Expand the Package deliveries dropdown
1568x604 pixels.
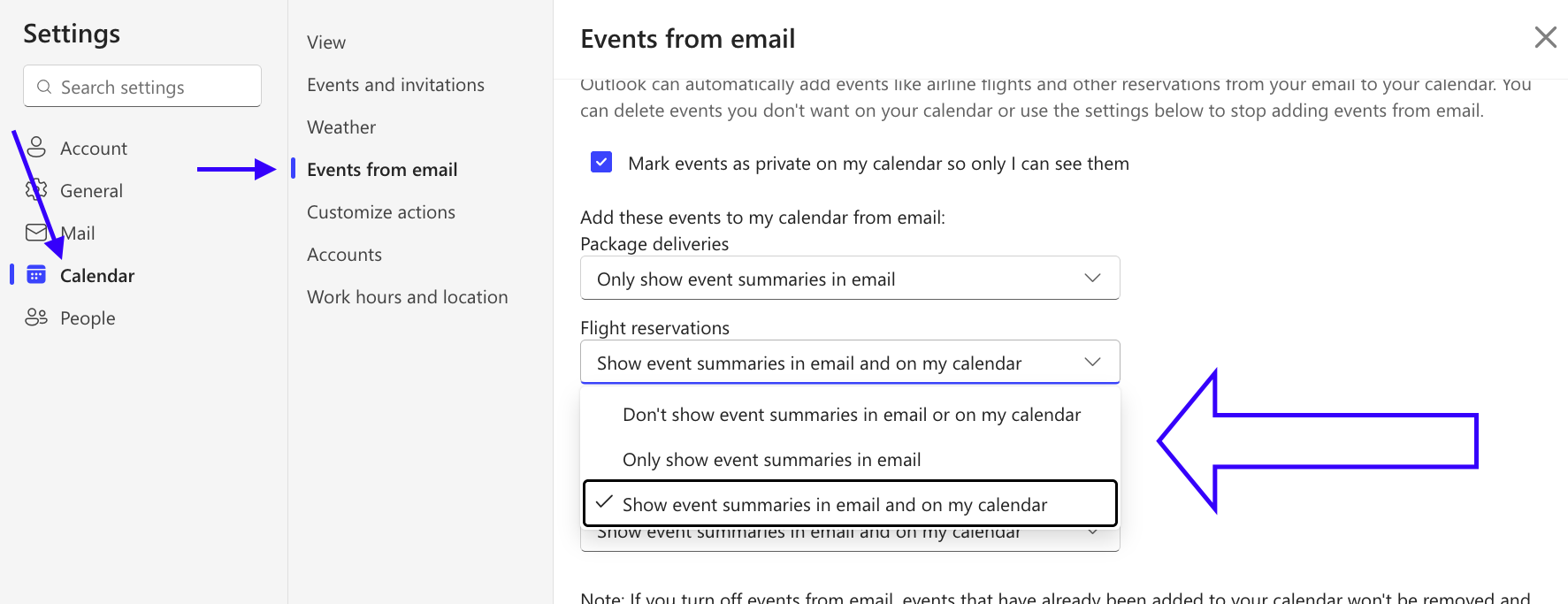tap(850, 279)
